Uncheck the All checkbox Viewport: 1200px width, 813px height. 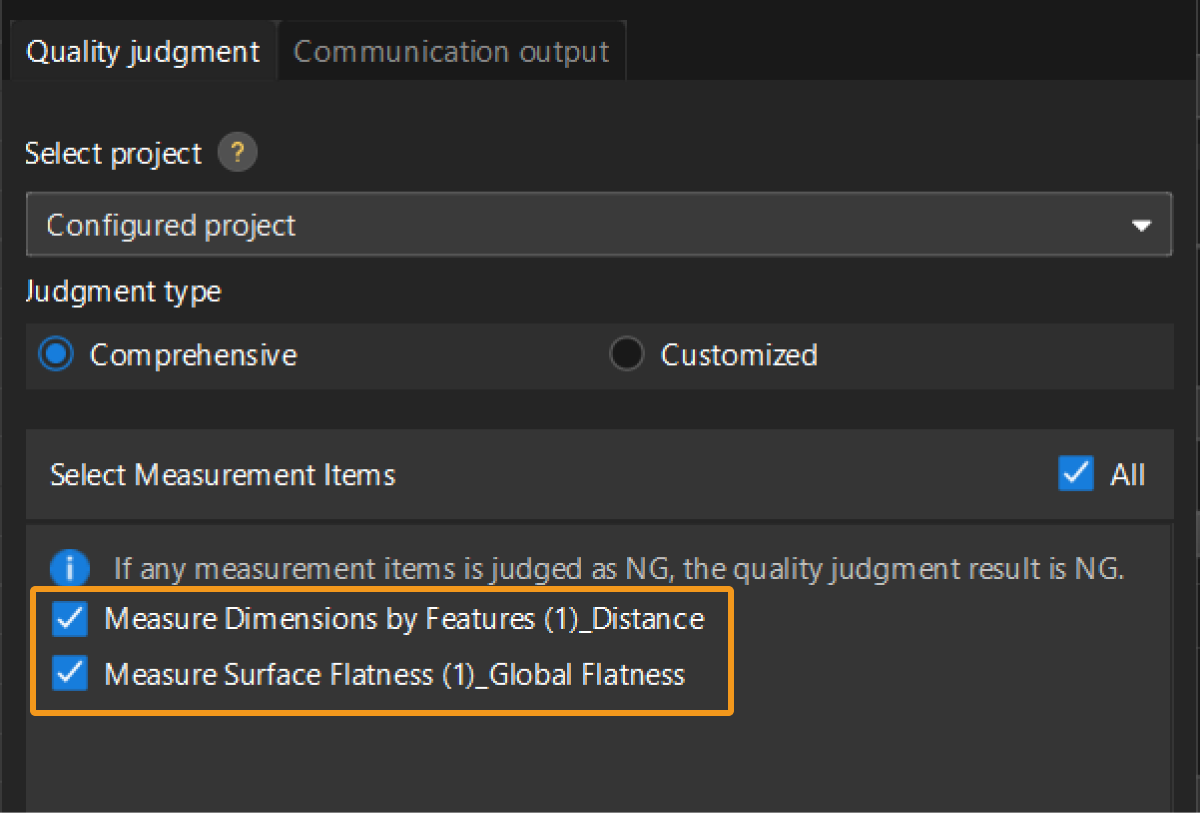click(1075, 474)
